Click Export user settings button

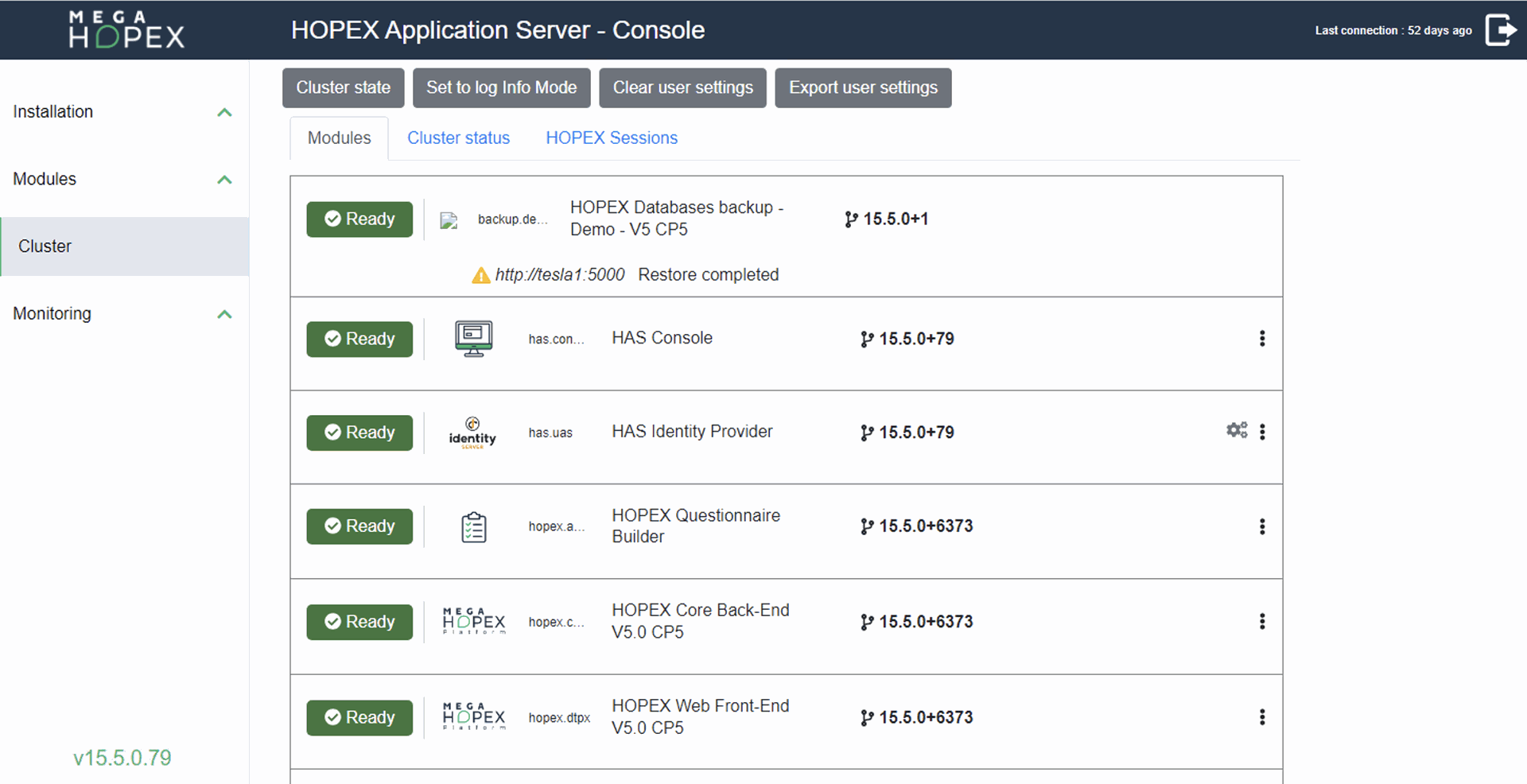[863, 87]
